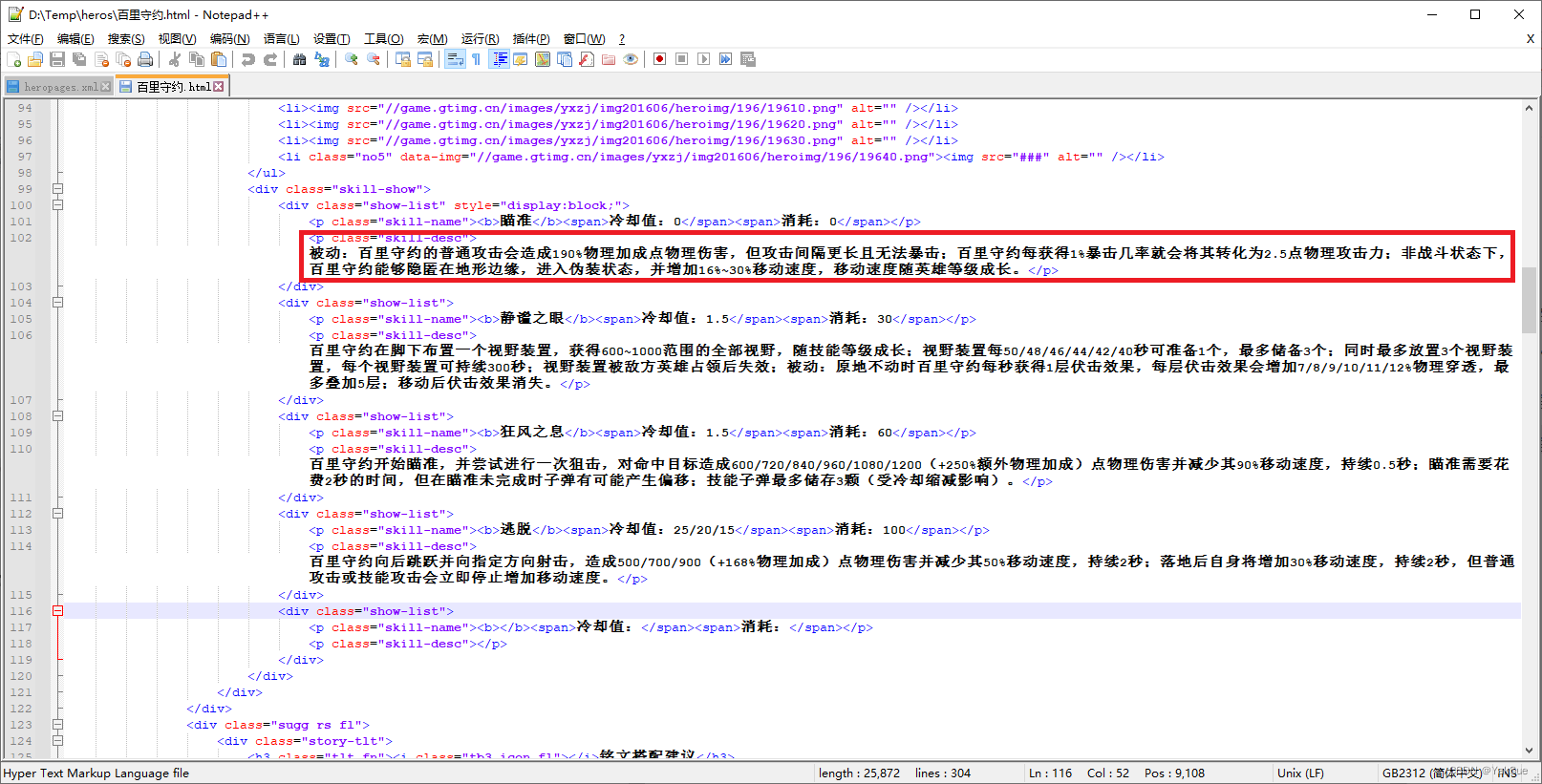Click the Stop recording macro icon
Screen dimensions: 1542x784
coord(681,59)
